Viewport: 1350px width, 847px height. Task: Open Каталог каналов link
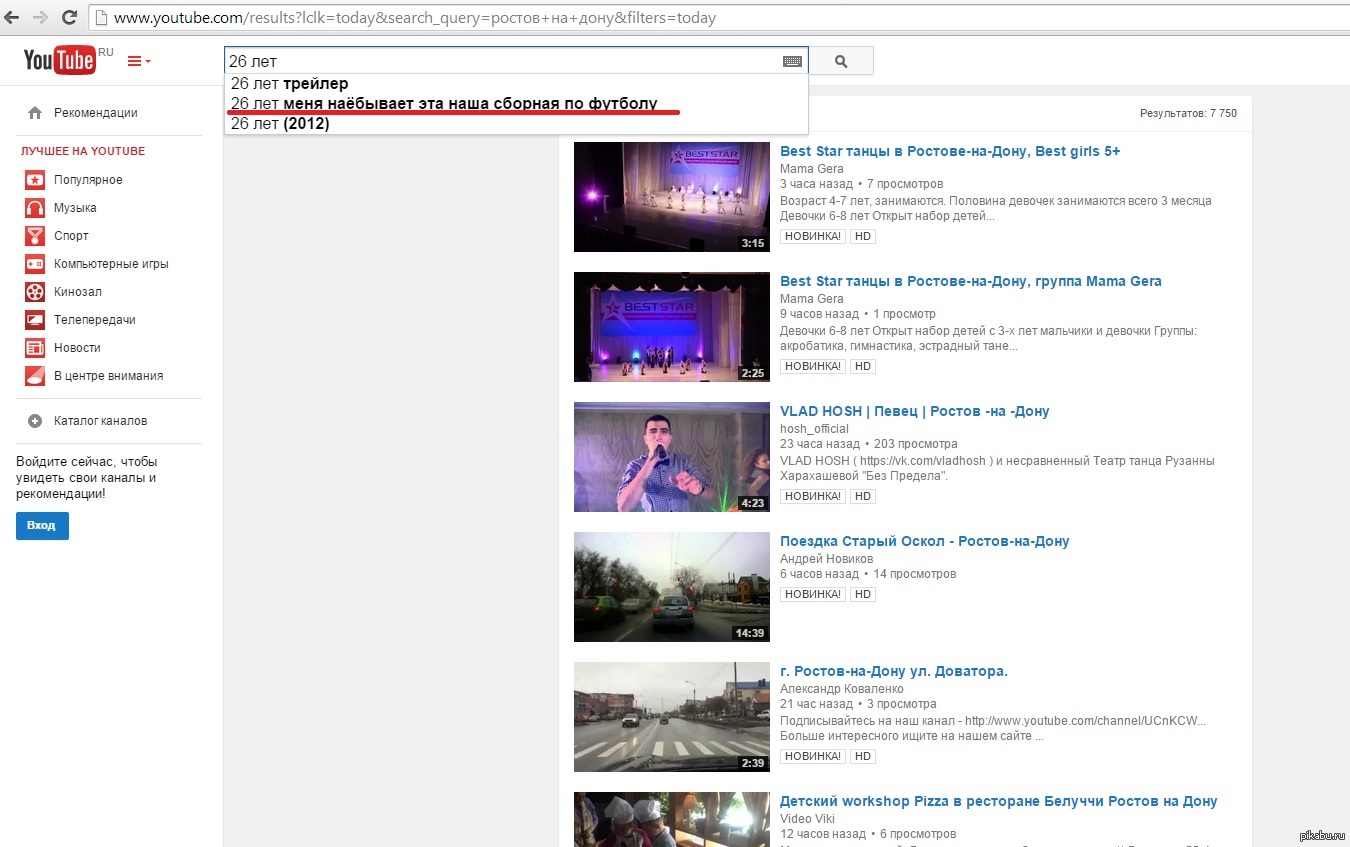point(100,421)
